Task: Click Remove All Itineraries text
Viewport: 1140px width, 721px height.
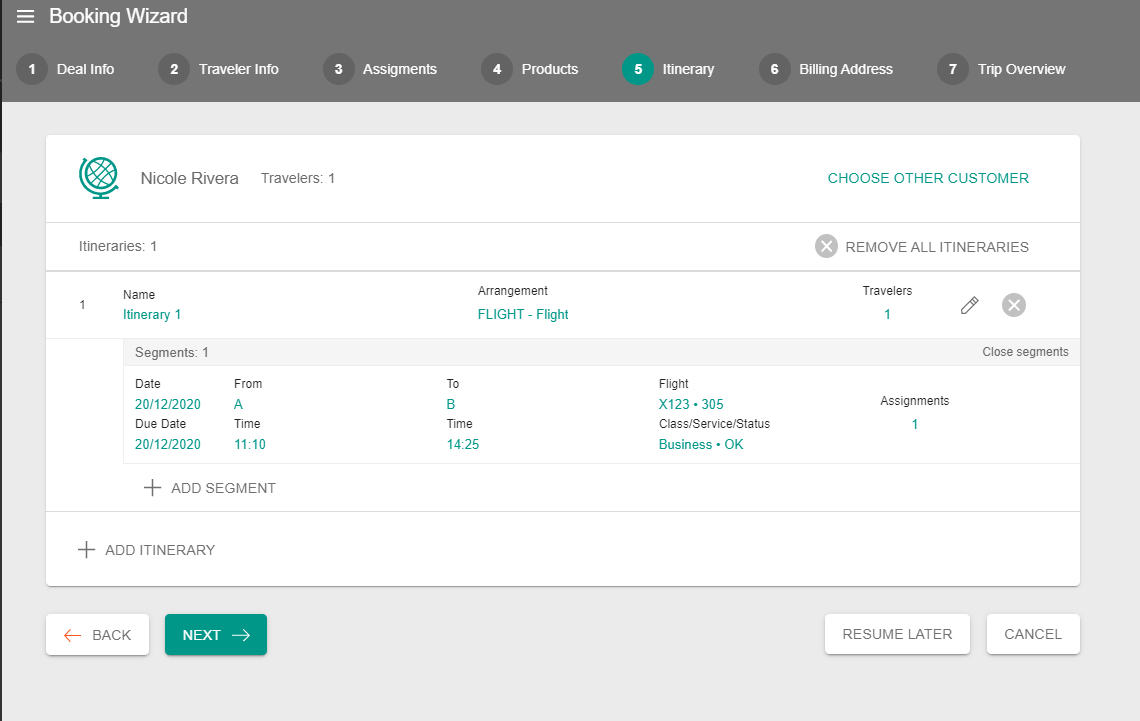Action: coord(936,247)
